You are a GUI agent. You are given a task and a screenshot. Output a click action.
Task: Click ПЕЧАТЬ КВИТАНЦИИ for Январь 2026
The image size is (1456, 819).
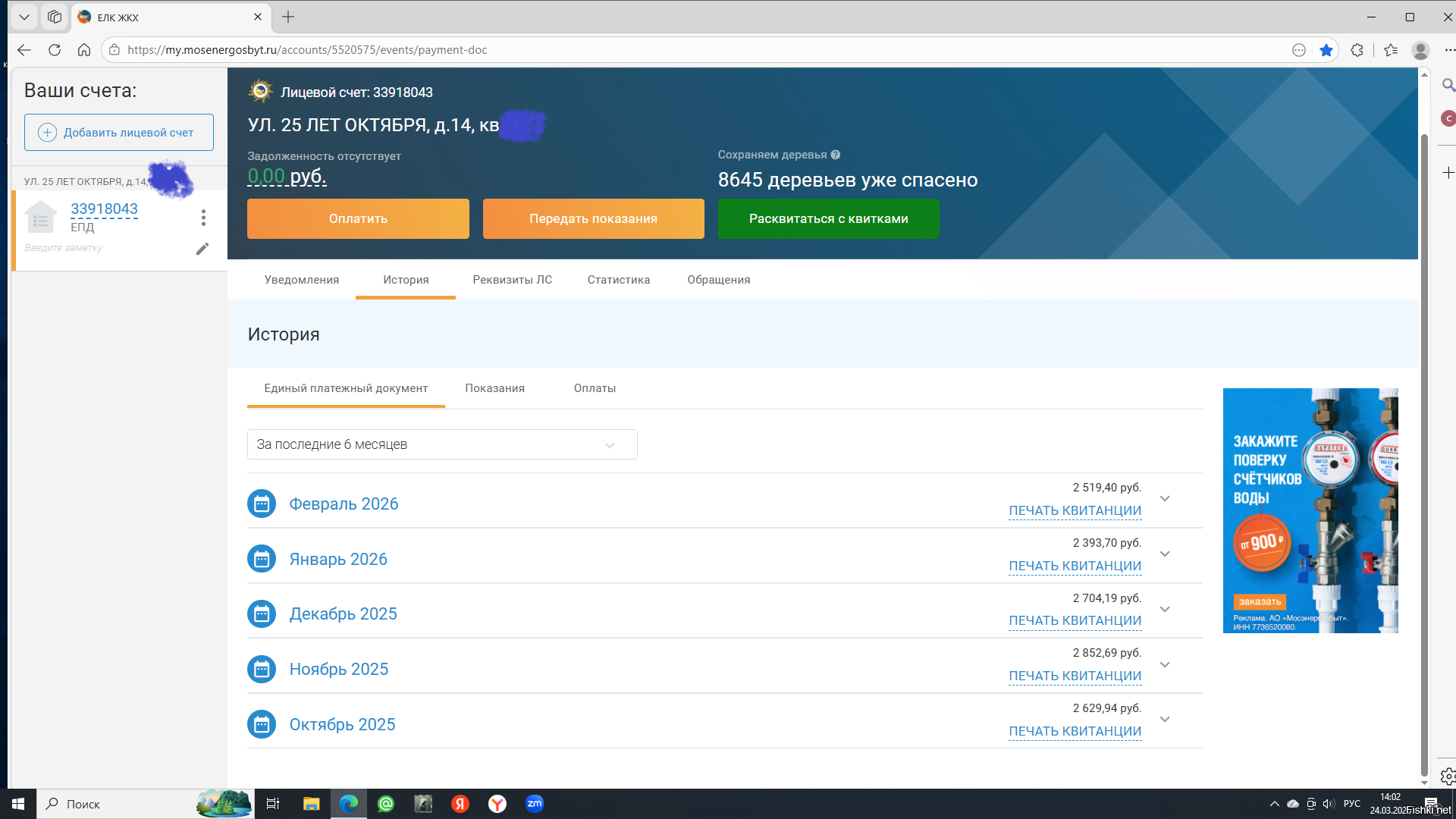1075,566
